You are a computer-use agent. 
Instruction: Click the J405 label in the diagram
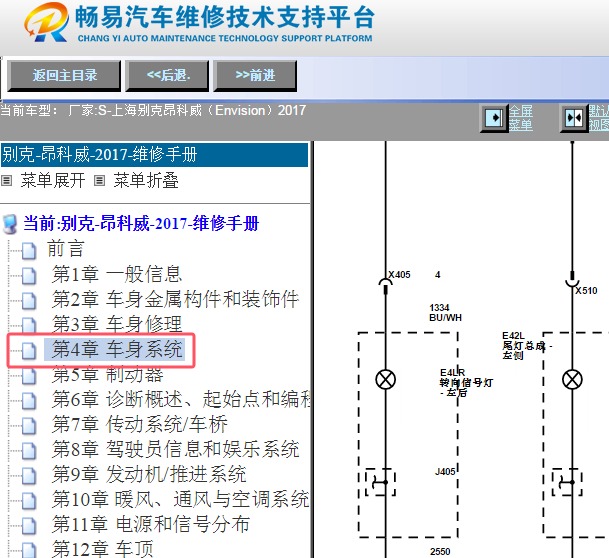click(445, 471)
